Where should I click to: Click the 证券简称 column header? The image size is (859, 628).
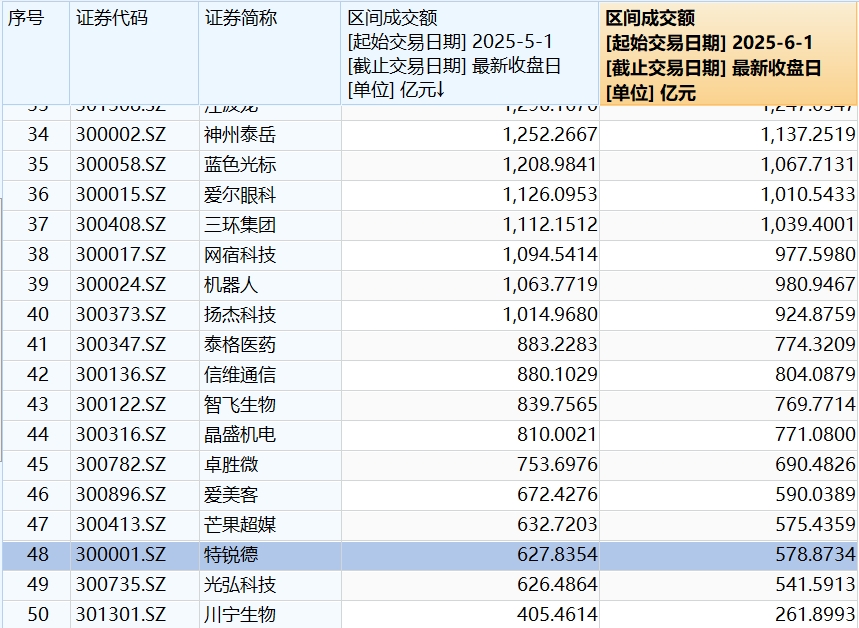pos(270,53)
